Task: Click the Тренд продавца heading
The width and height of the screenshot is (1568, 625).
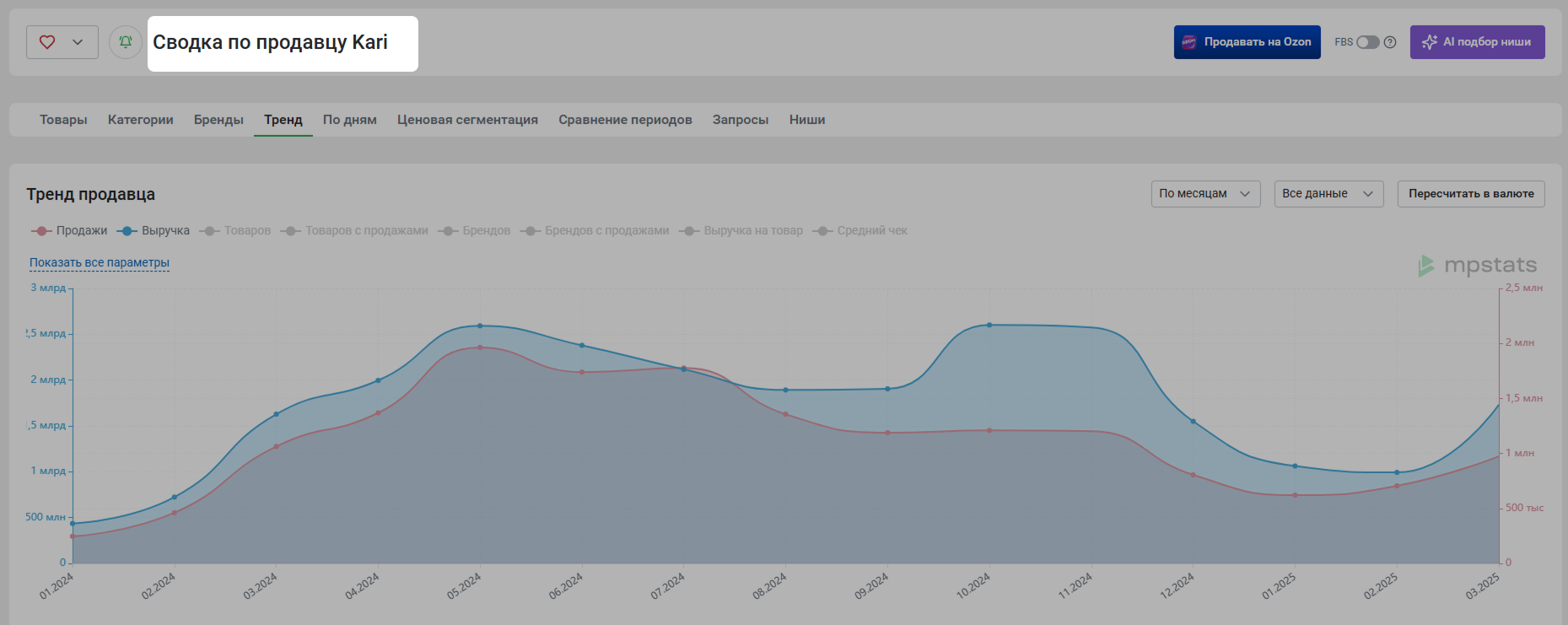Action: pos(90,194)
